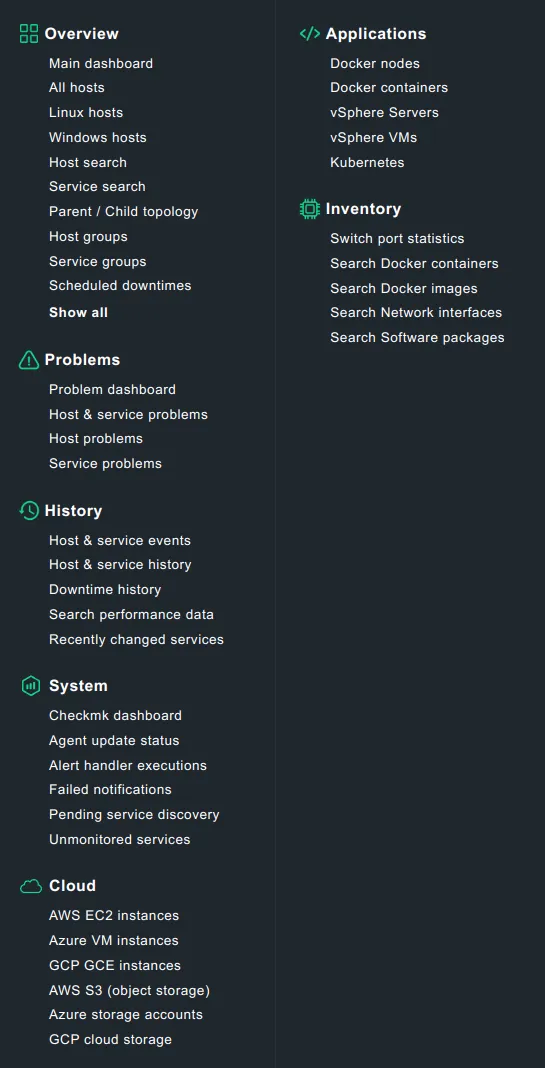Click the Problems warning triangle icon

(29, 360)
